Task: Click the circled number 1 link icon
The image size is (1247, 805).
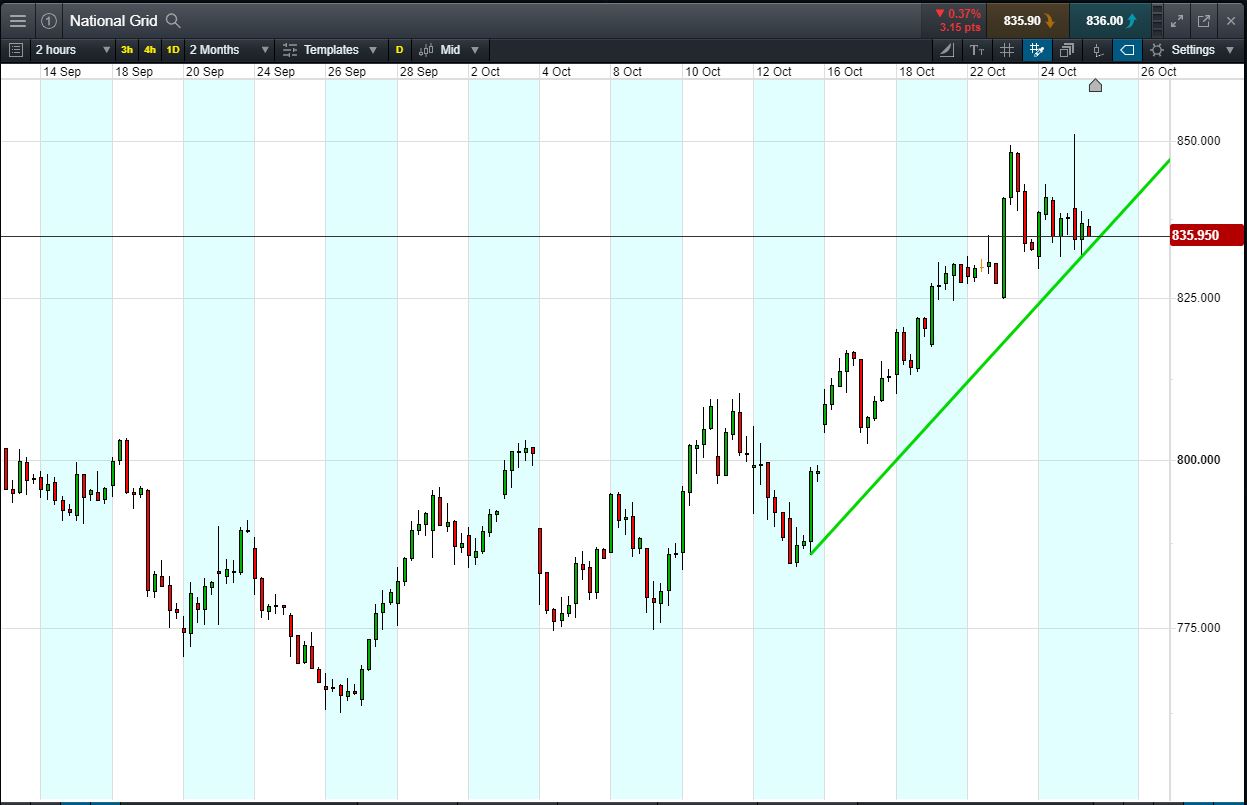Action: (x=48, y=20)
